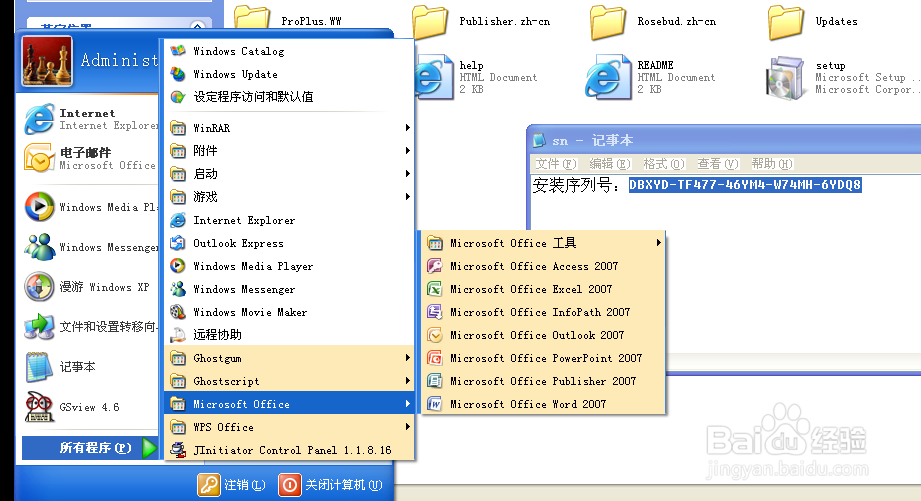The width and height of the screenshot is (921, 501).
Task: Open Notepad 编辑(E) menu
Action: tap(610, 164)
